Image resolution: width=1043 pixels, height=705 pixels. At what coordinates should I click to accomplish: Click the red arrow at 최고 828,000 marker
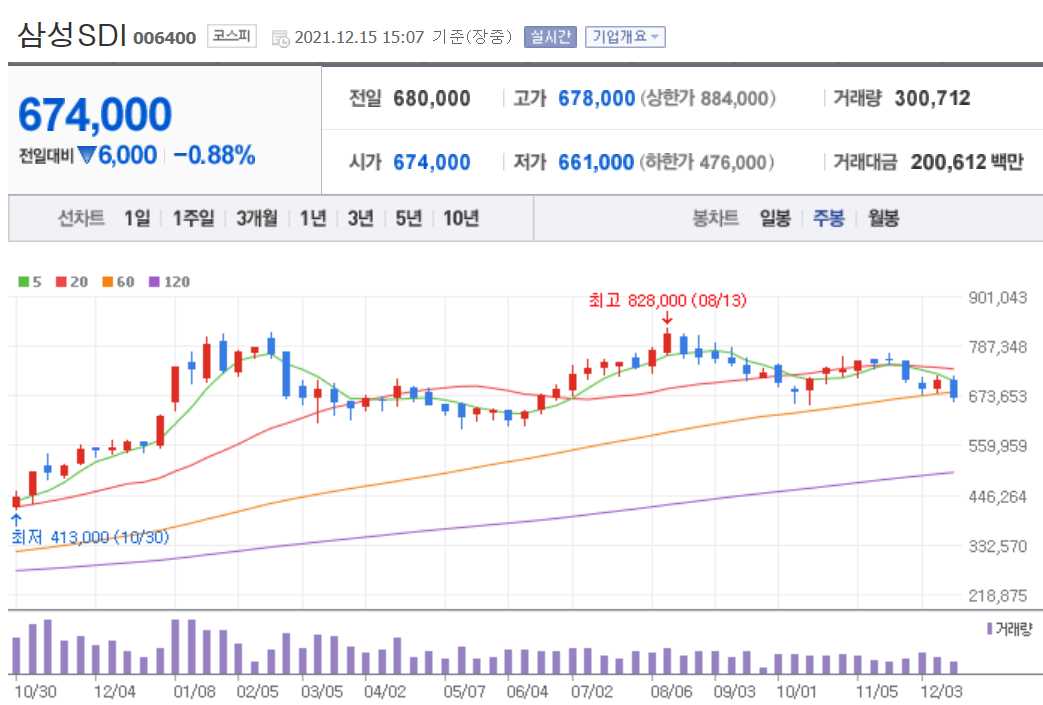669,320
